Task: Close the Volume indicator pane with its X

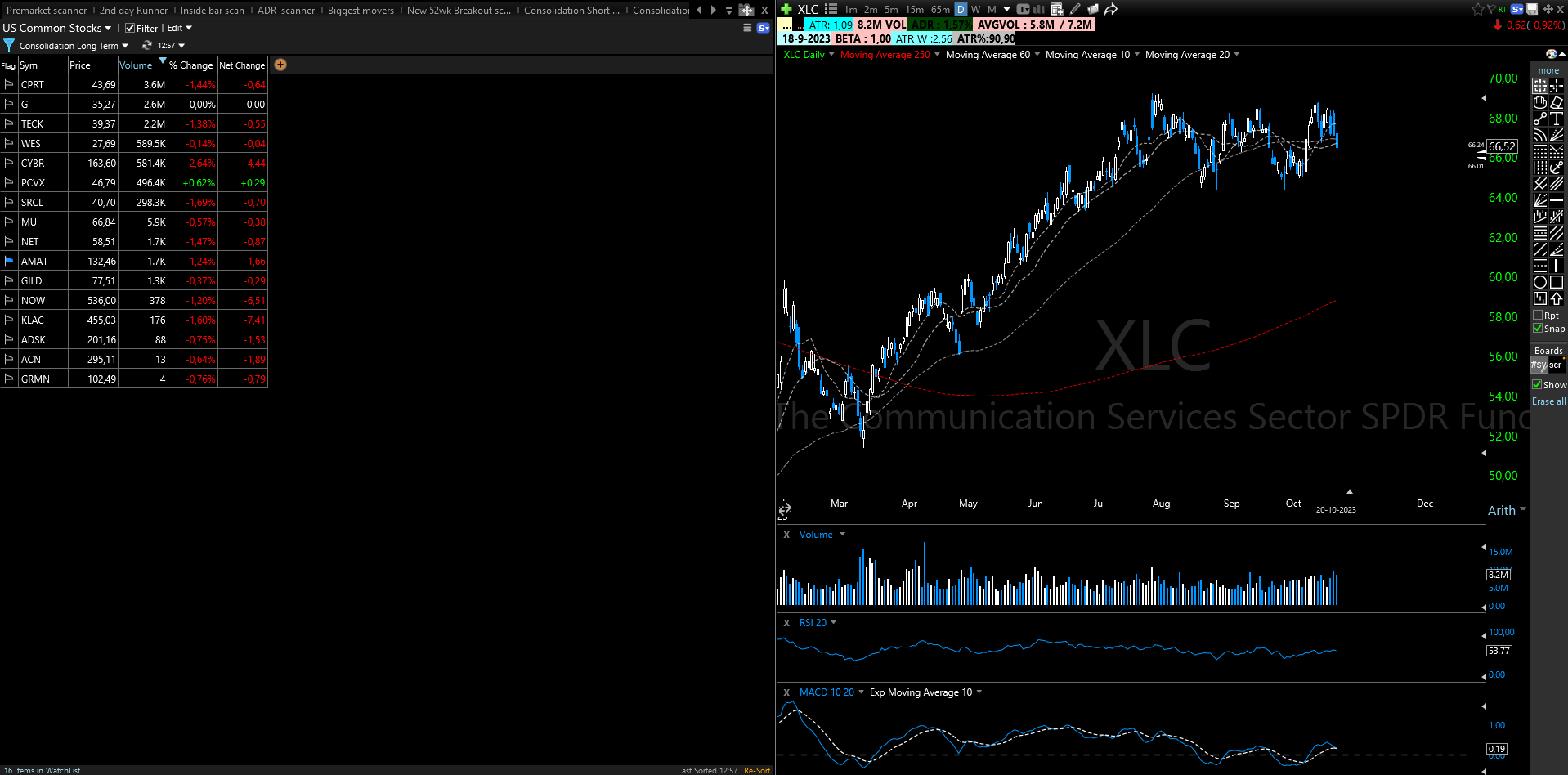Action: (x=786, y=535)
